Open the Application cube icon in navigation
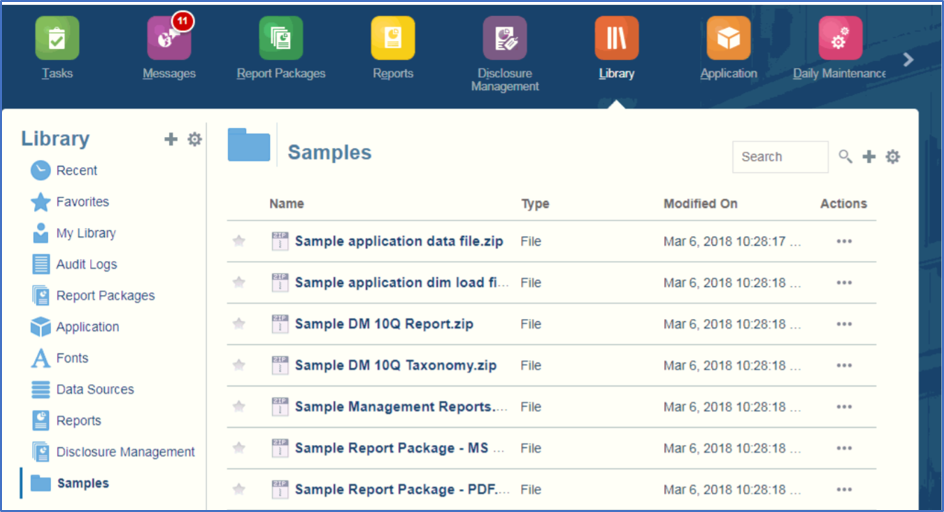This screenshot has height=512, width=944. click(728, 39)
